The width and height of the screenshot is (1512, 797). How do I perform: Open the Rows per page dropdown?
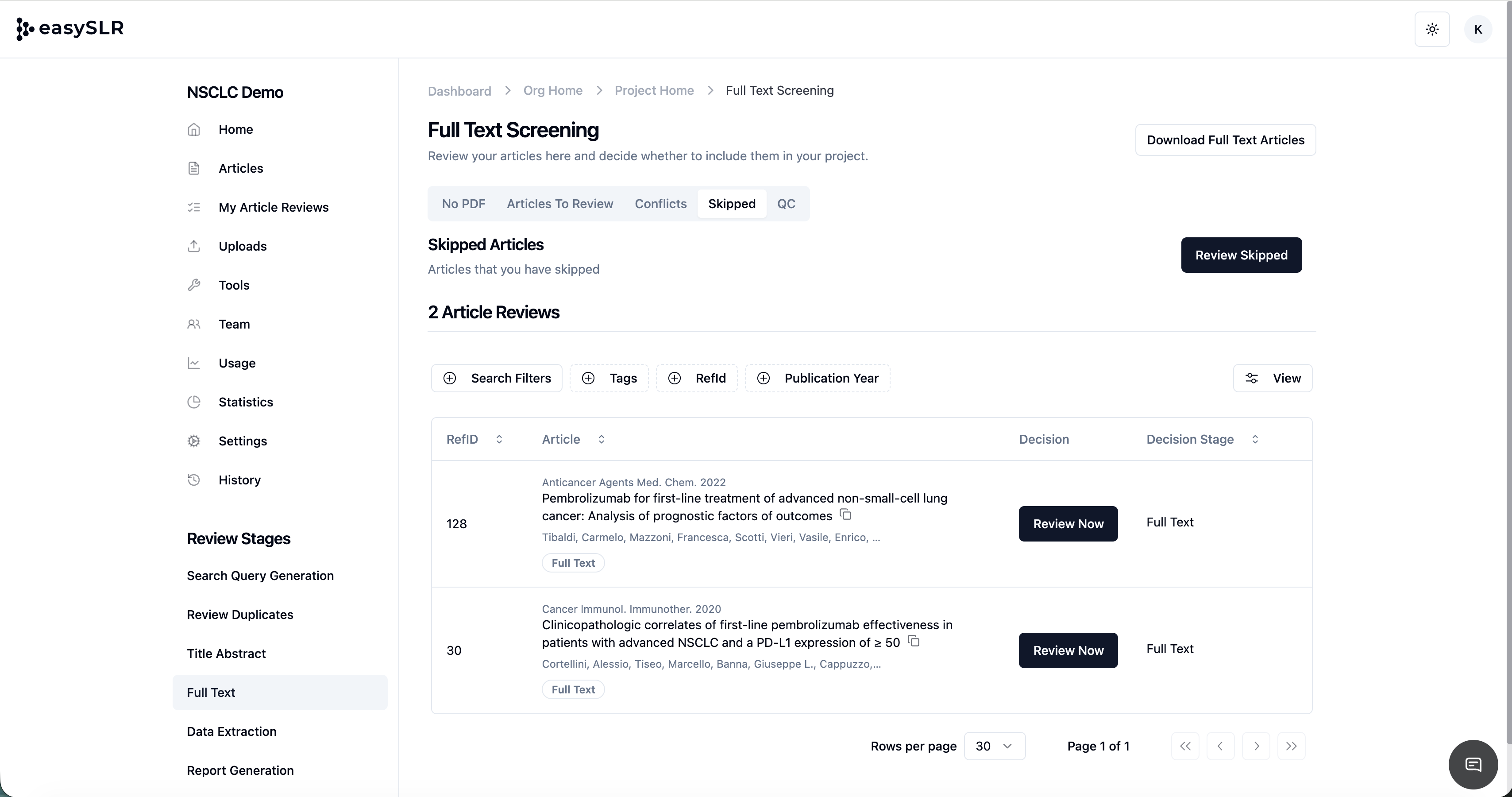pos(994,746)
